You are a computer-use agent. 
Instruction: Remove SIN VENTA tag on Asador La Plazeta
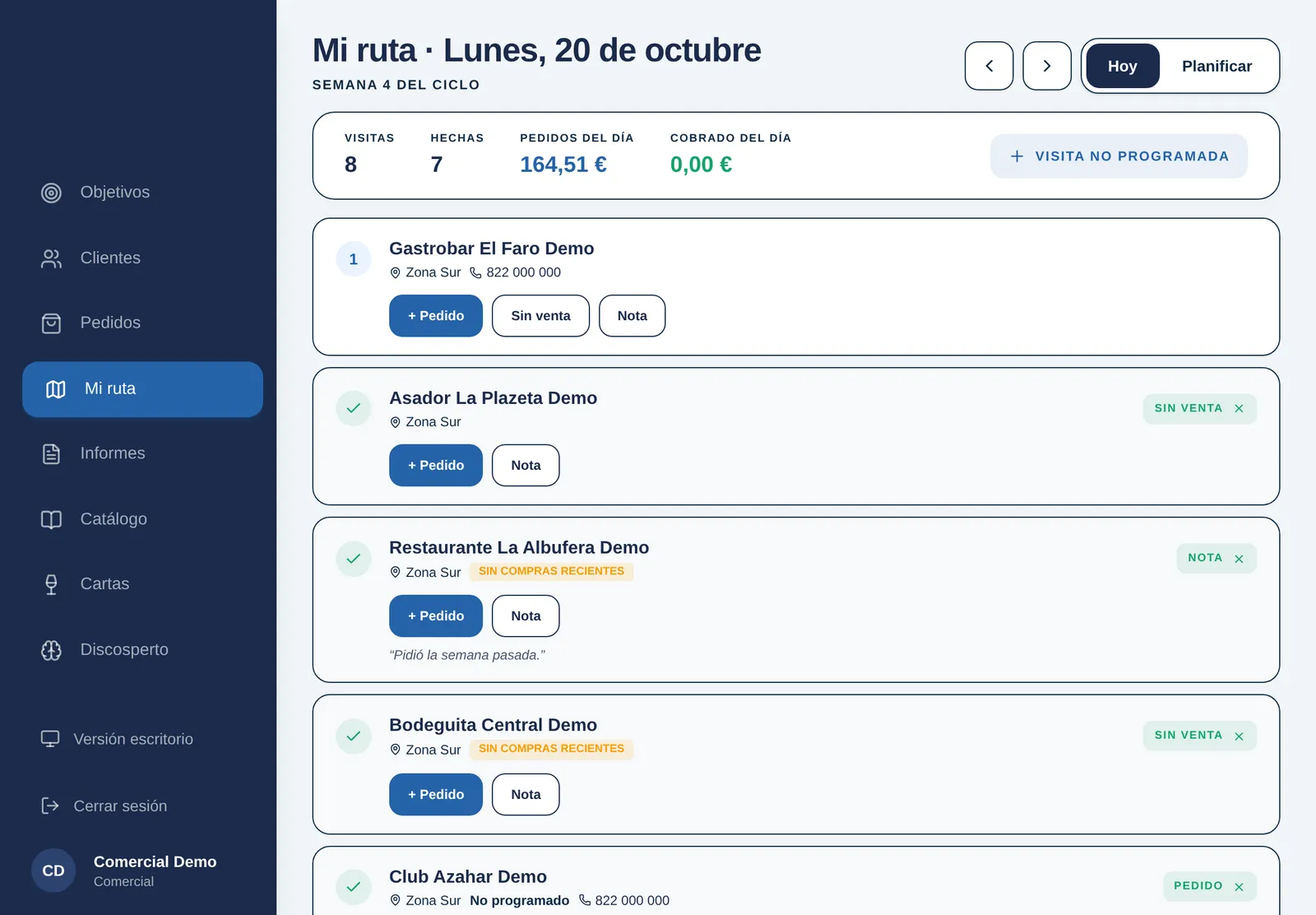(x=1239, y=409)
